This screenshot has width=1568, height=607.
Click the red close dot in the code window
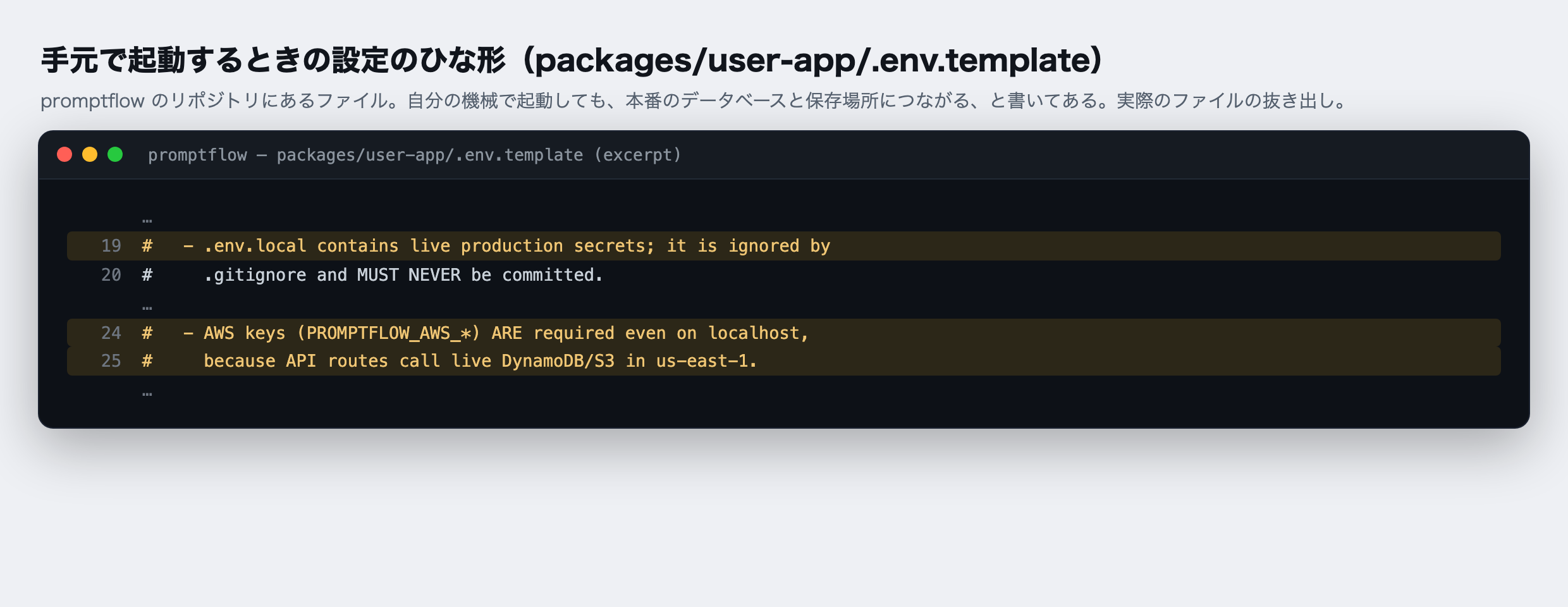click(x=64, y=154)
